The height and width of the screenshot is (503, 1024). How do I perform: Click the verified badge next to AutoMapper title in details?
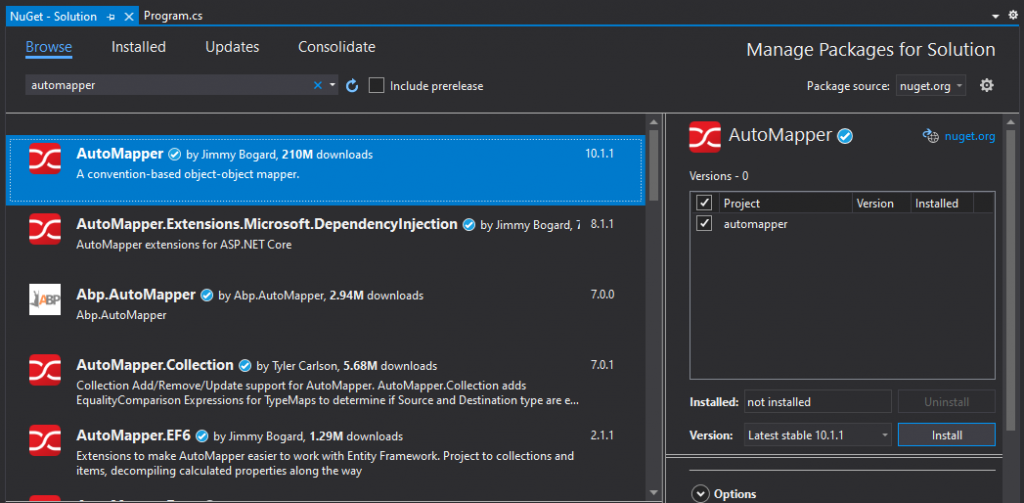846,136
